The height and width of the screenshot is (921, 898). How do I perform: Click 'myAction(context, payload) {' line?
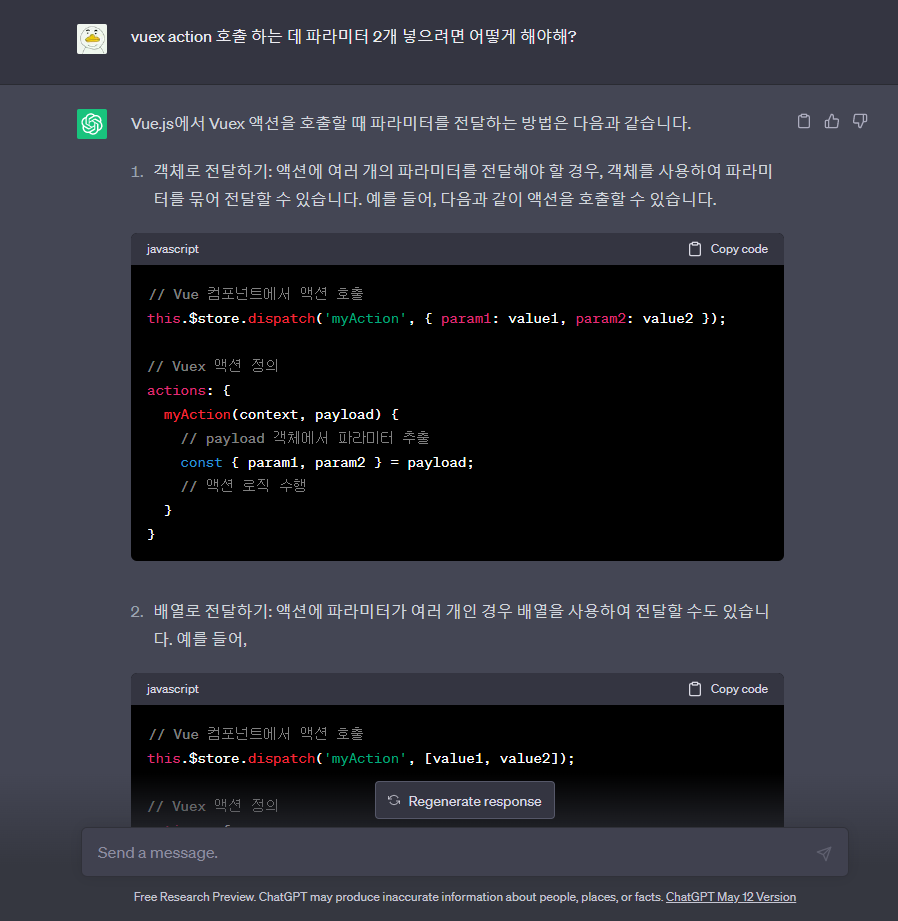pos(281,415)
